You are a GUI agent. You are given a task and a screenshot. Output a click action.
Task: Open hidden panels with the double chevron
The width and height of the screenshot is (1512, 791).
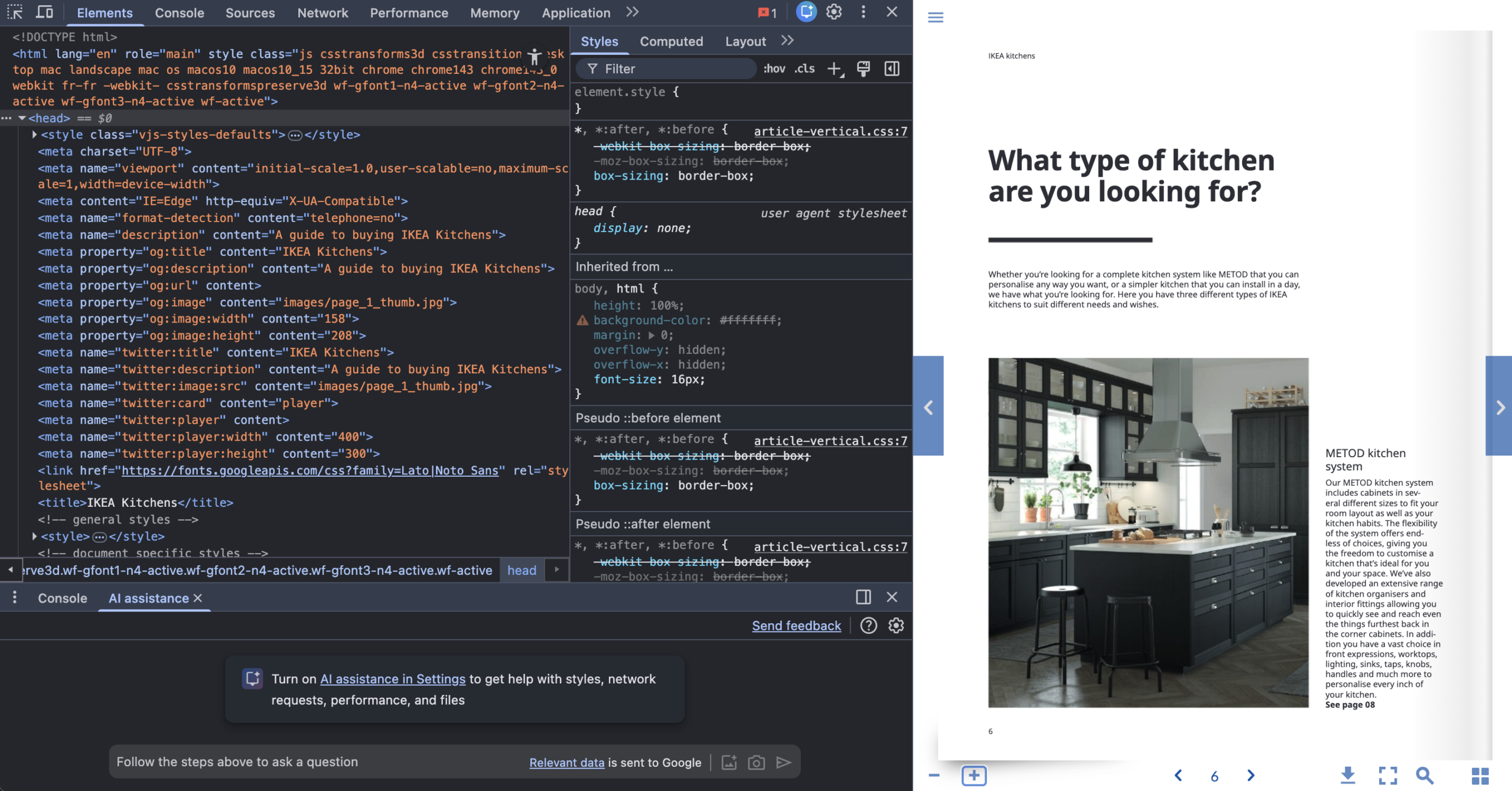pos(632,12)
